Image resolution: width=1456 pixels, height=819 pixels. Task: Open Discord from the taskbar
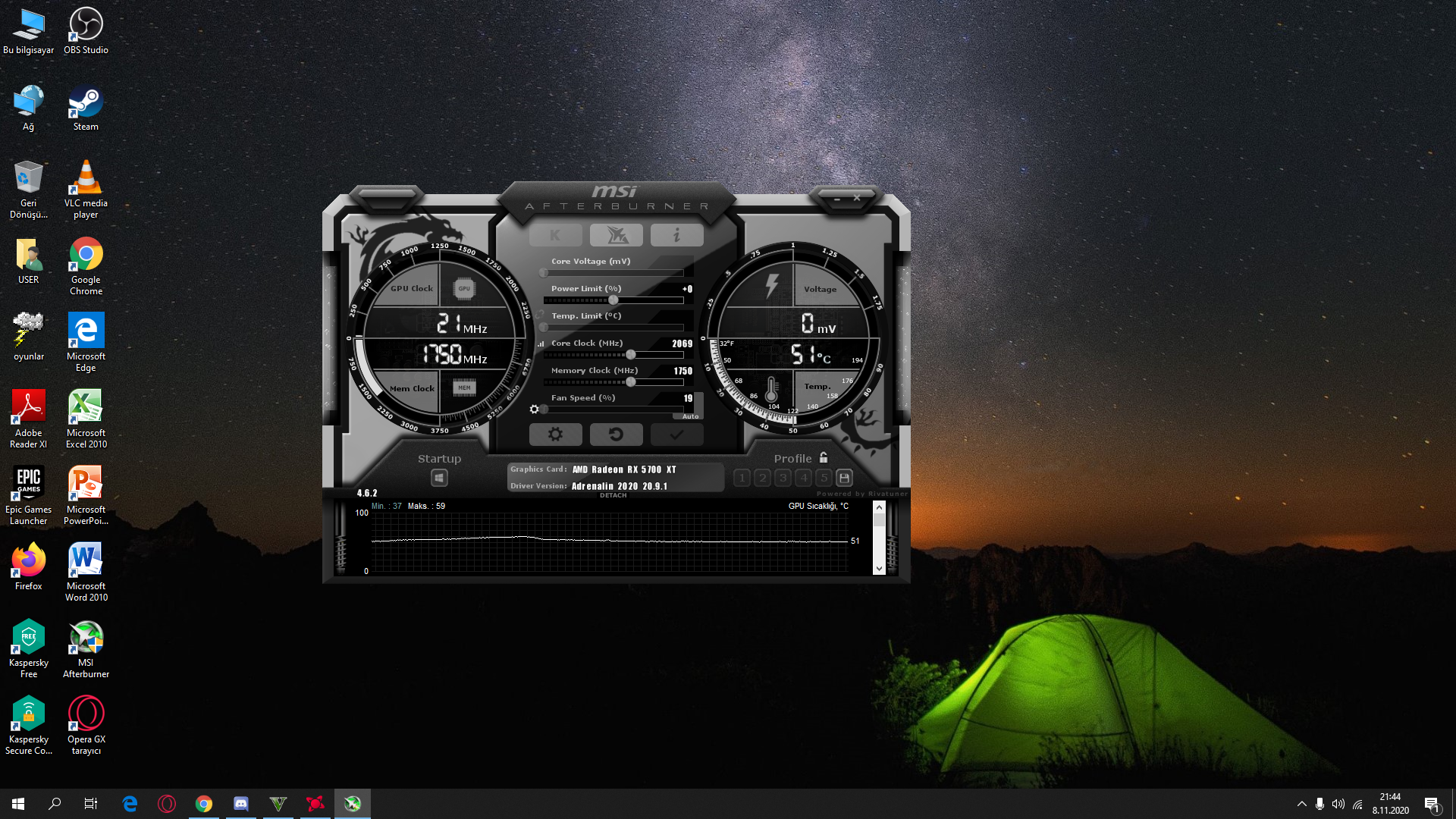241,804
